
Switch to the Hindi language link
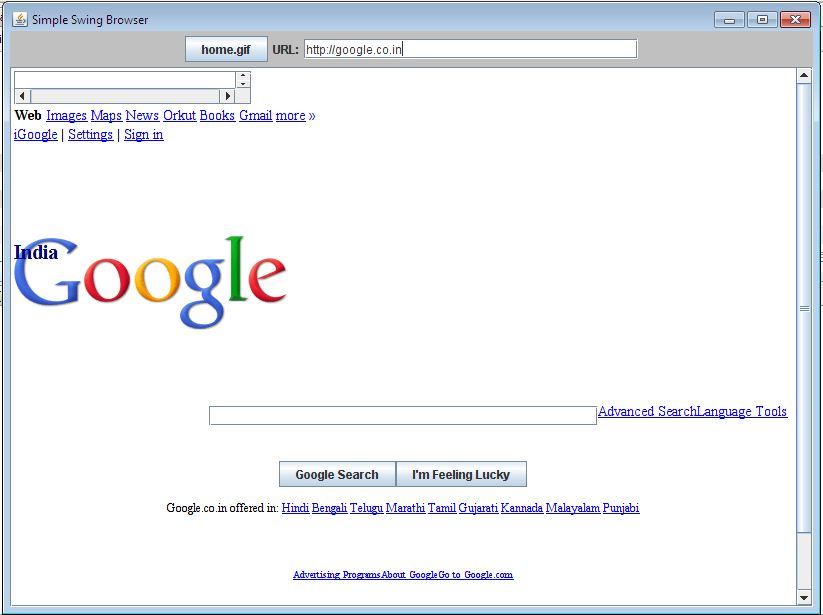pyautogui.click(x=295, y=508)
